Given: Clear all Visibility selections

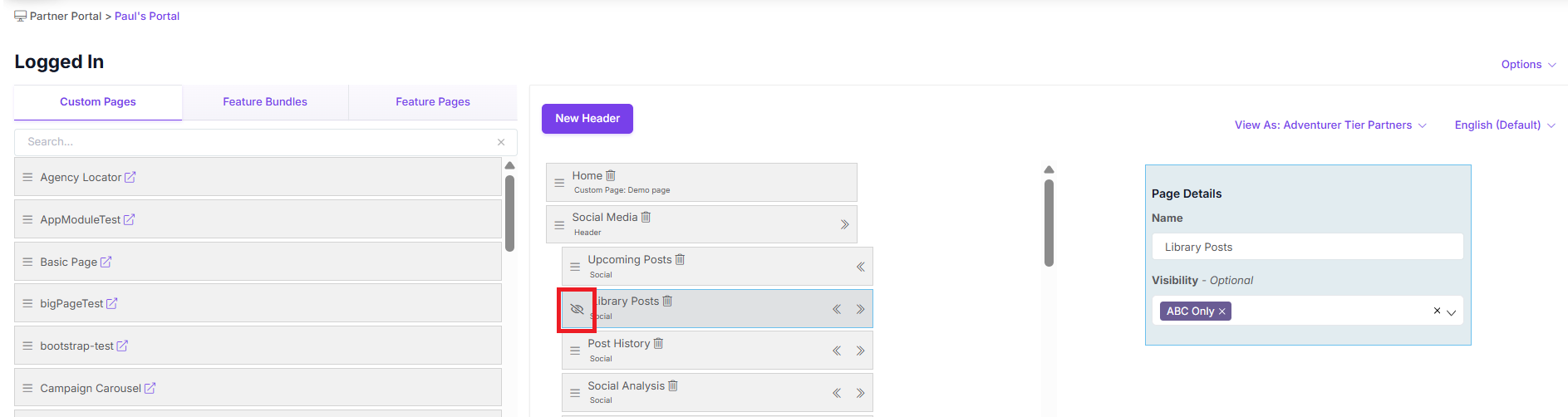Looking at the screenshot, I should tap(1437, 311).
